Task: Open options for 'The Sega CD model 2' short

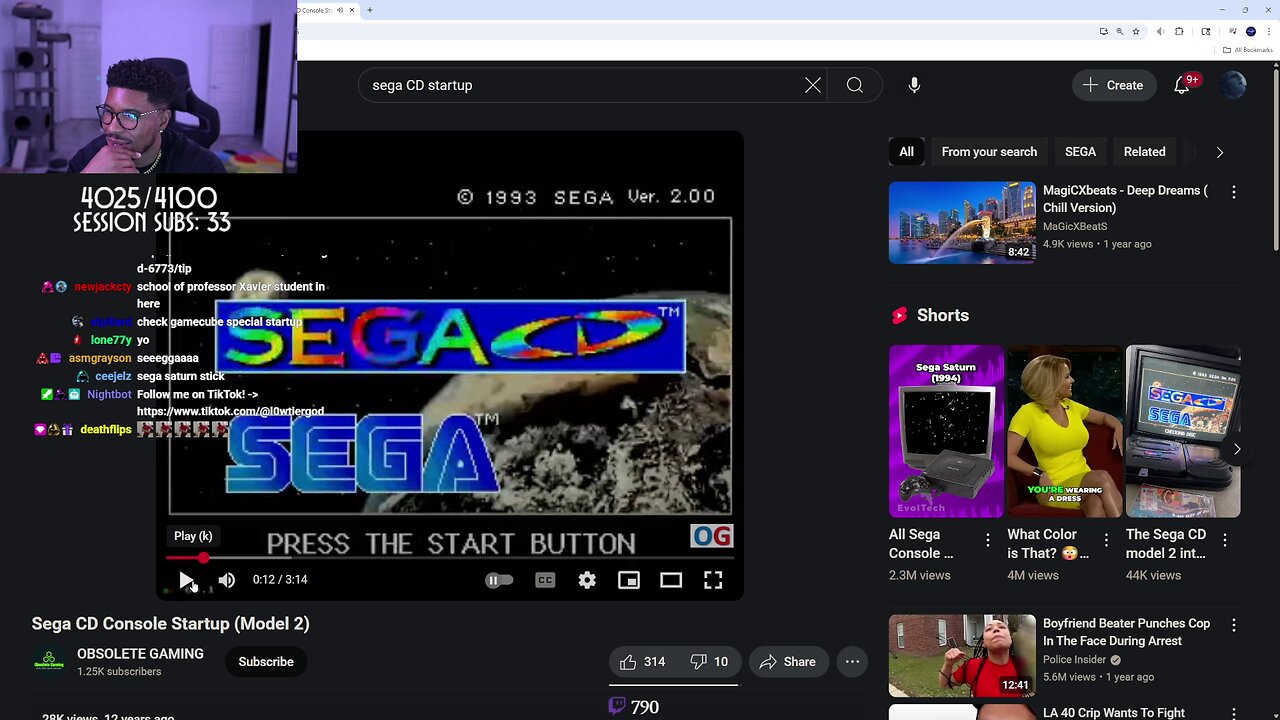Action: tap(1225, 540)
